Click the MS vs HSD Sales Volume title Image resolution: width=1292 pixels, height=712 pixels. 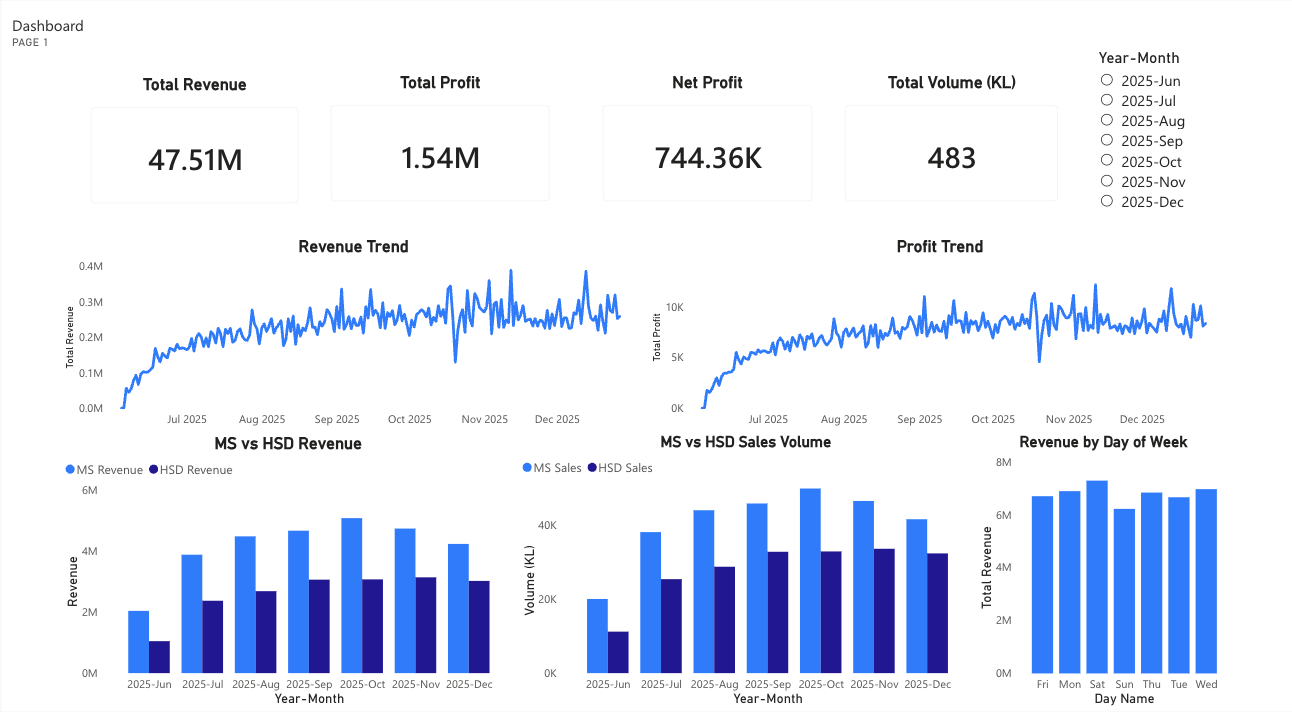(x=745, y=441)
